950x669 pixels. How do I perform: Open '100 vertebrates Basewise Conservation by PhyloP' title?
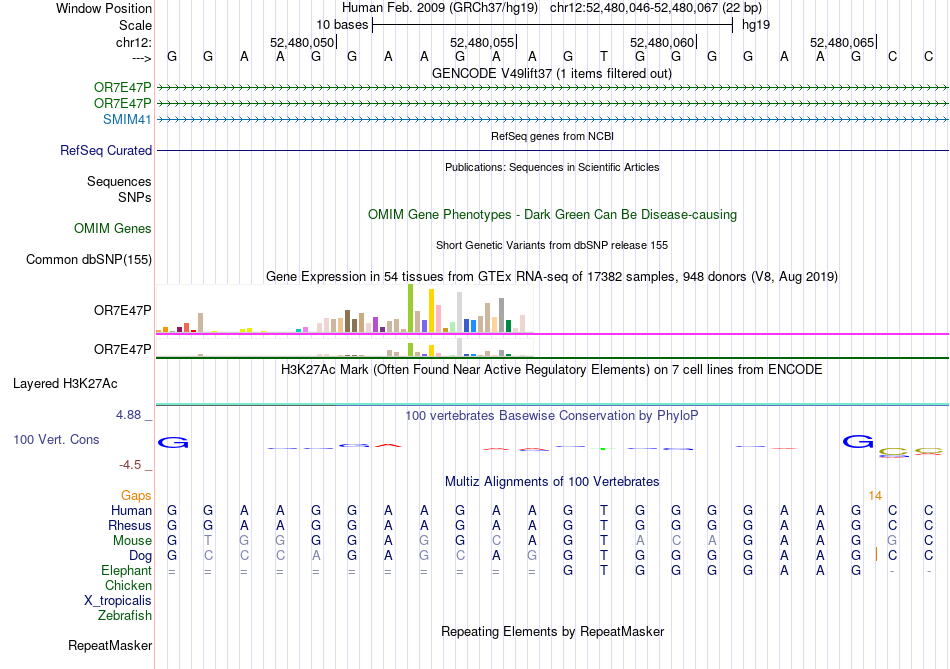coord(552,416)
